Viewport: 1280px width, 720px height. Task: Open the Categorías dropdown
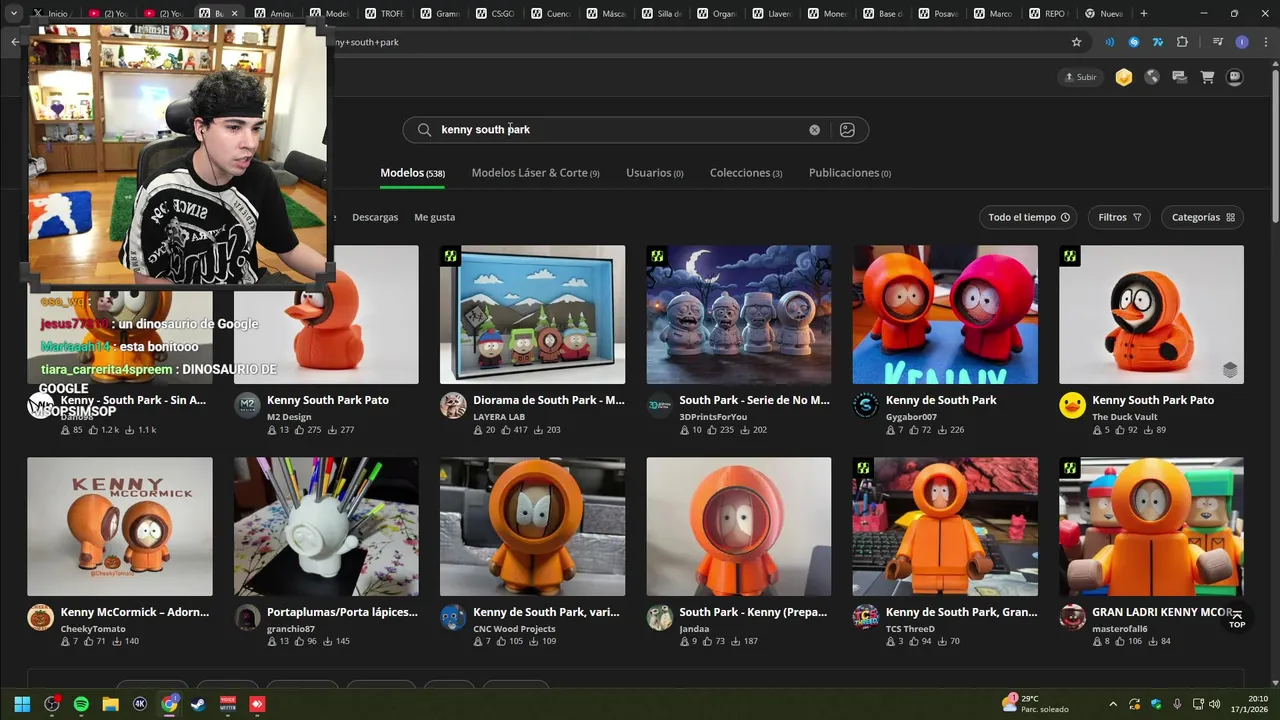[1202, 217]
